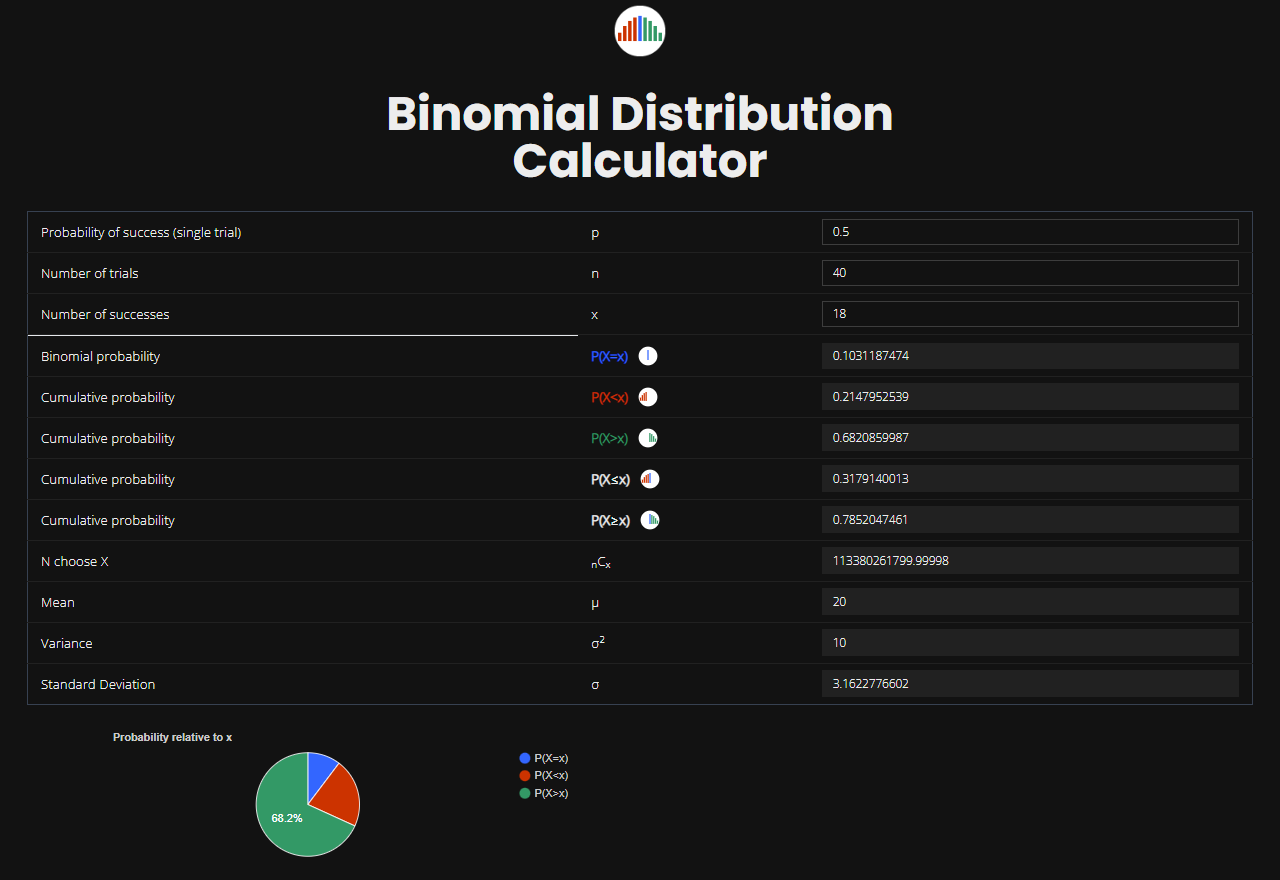Toggle green P(X>x) legend entry
The width and height of the screenshot is (1280, 880).
click(x=544, y=793)
